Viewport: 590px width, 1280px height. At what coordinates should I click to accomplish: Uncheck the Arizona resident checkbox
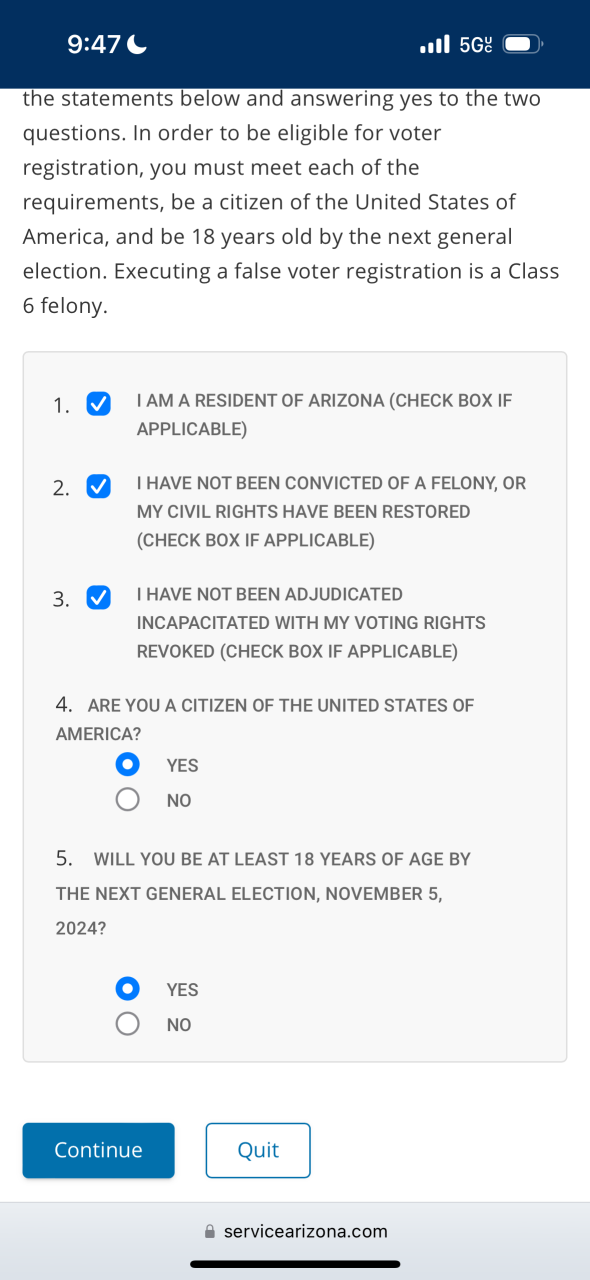pyautogui.click(x=98, y=403)
